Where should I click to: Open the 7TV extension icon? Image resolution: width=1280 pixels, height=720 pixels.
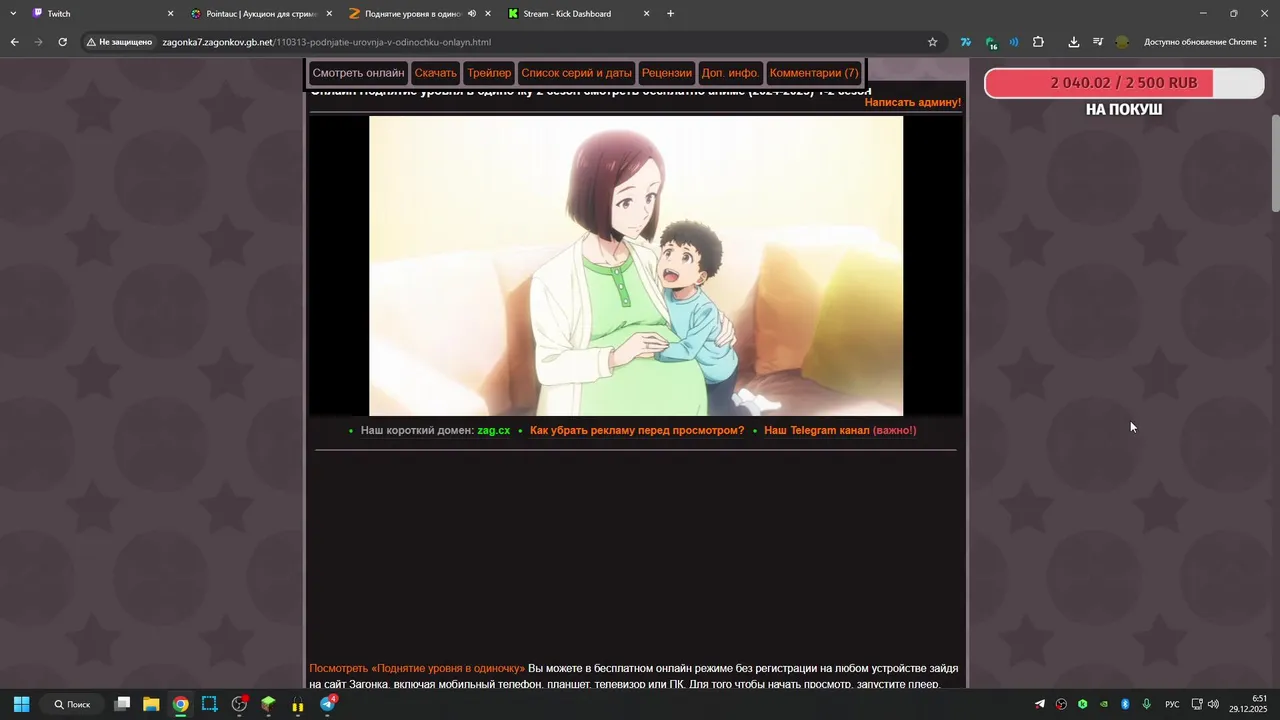pos(966,42)
